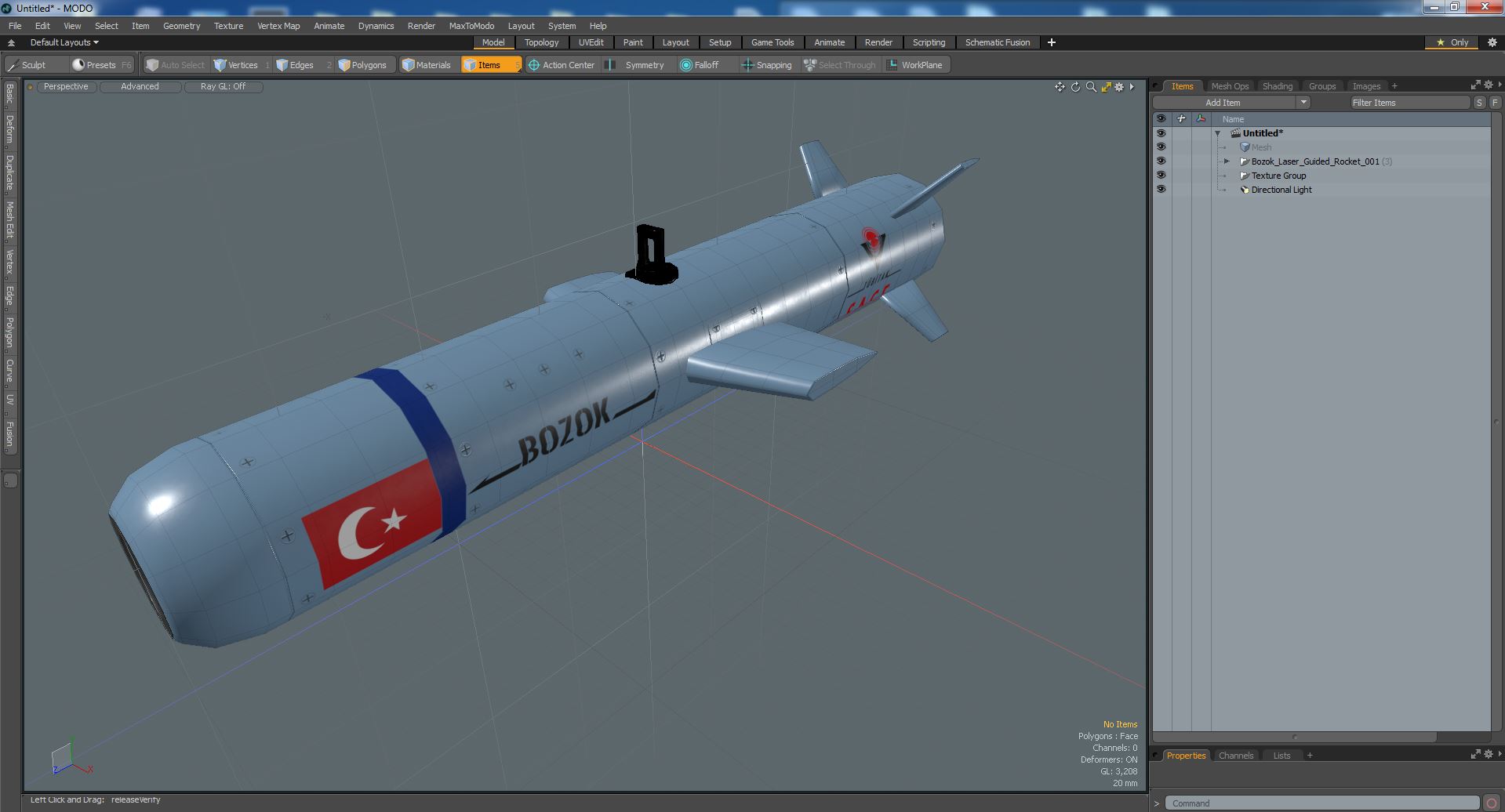Toggle Auto Select
1505x812 pixels.
pyautogui.click(x=176, y=65)
